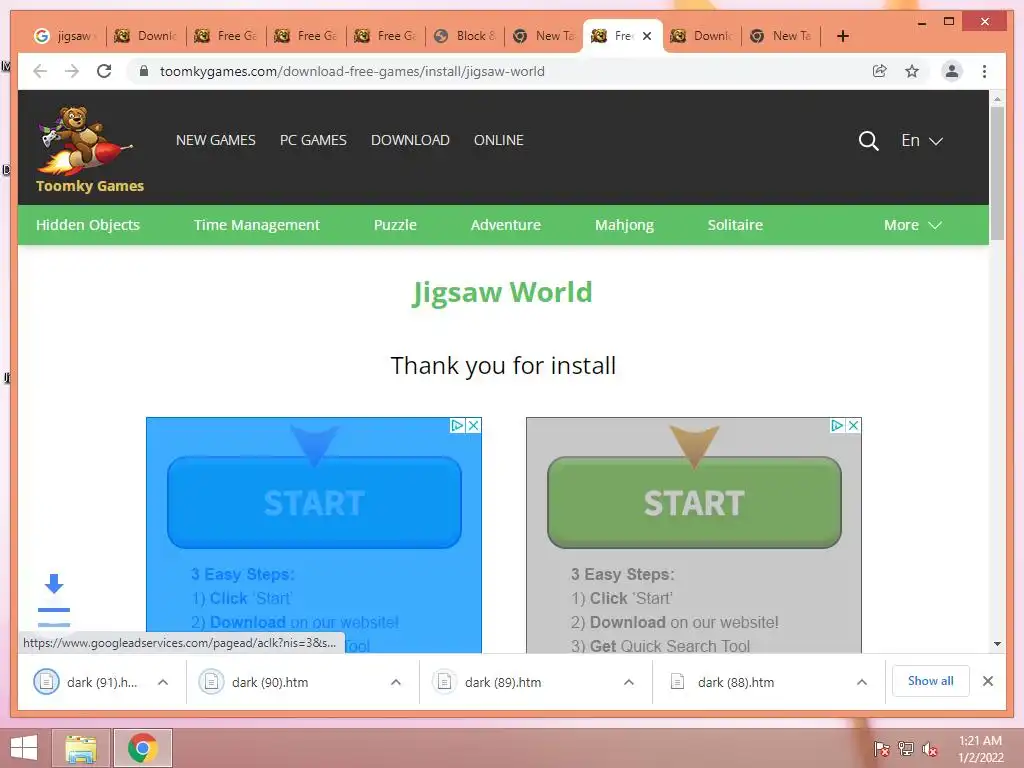
Task: Click the network tray icon
Action: [x=906, y=749]
